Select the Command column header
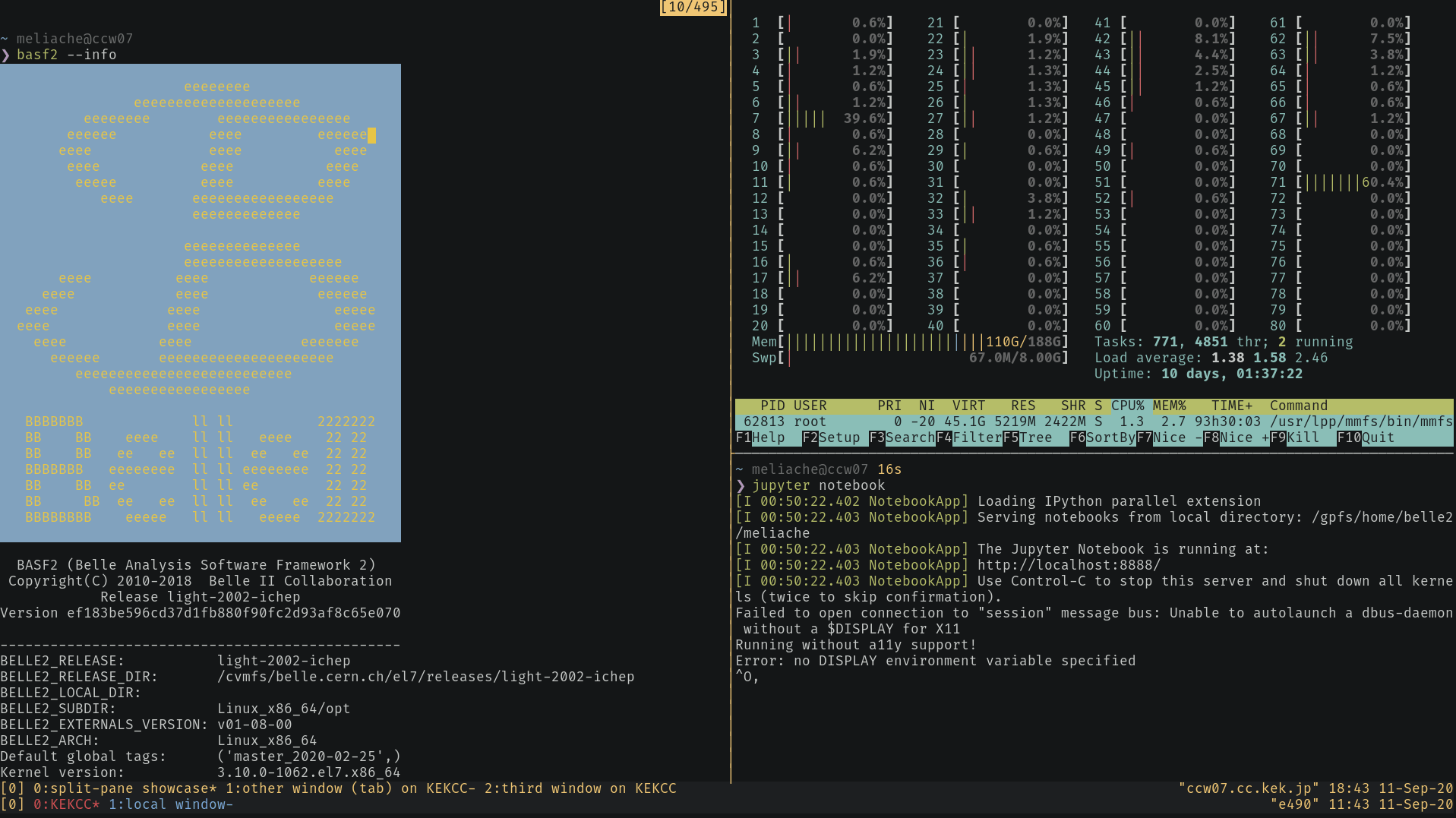 1298,405
